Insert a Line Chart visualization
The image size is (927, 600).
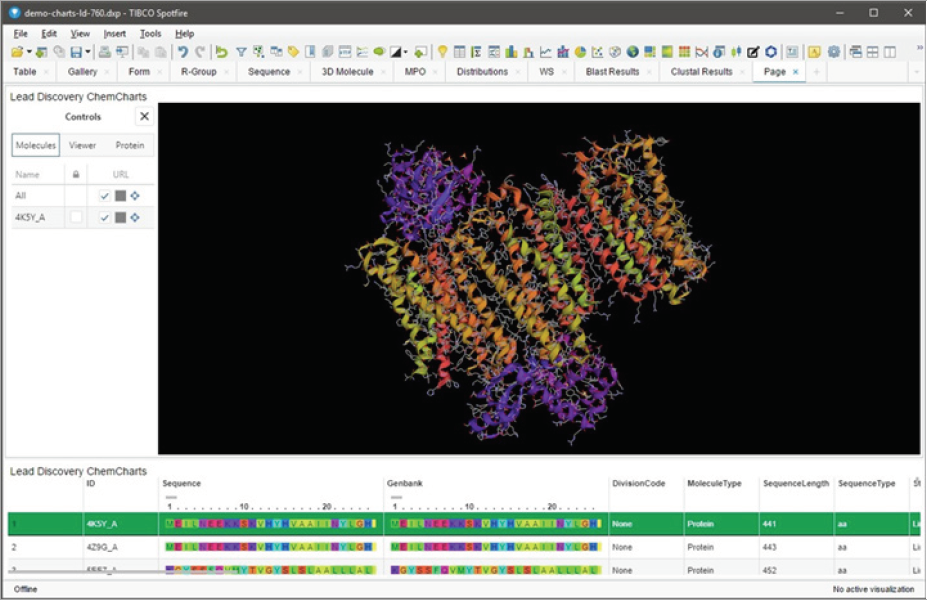click(x=545, y=52)
